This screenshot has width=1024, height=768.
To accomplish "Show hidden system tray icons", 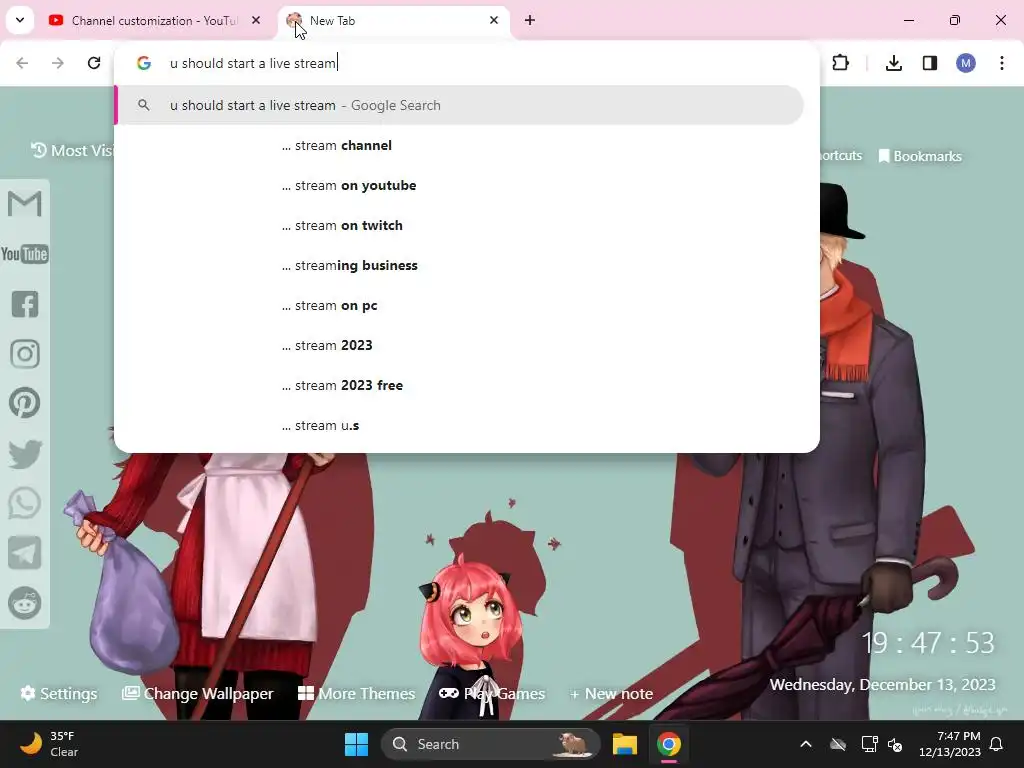I will (806, 744).
